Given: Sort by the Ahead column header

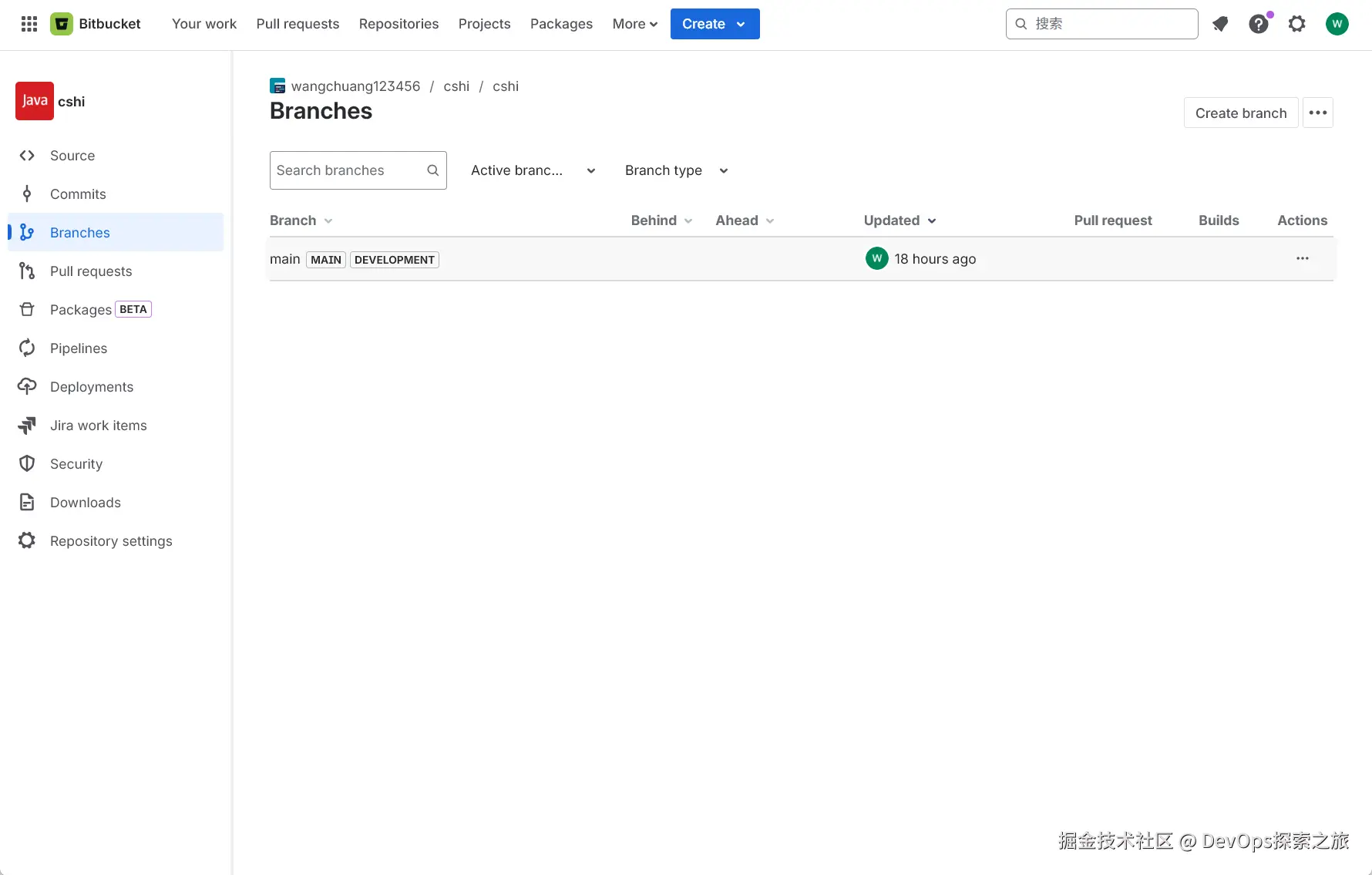Looking at the screenshot, I should (x=745, y=220).
